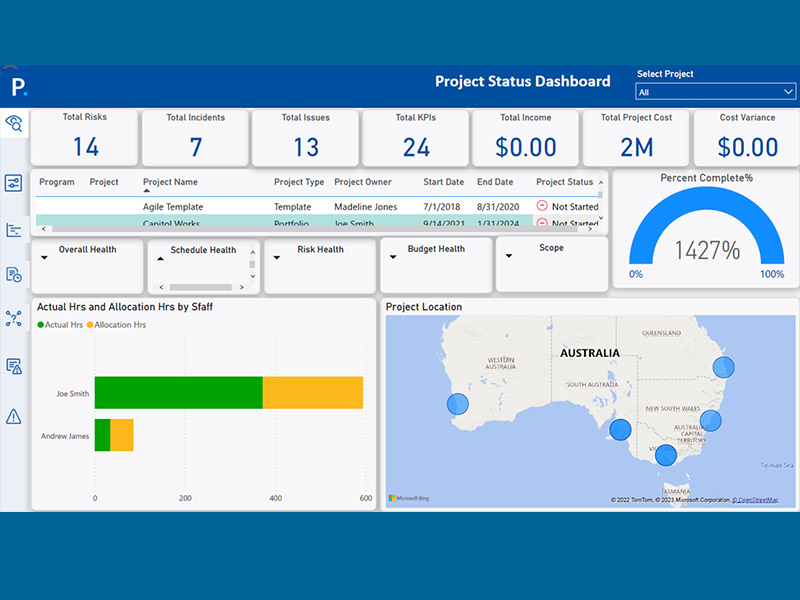Expand the Overall Health slicer arrow
The width and height of the screenshot is (800, 600).
point(44,258)
